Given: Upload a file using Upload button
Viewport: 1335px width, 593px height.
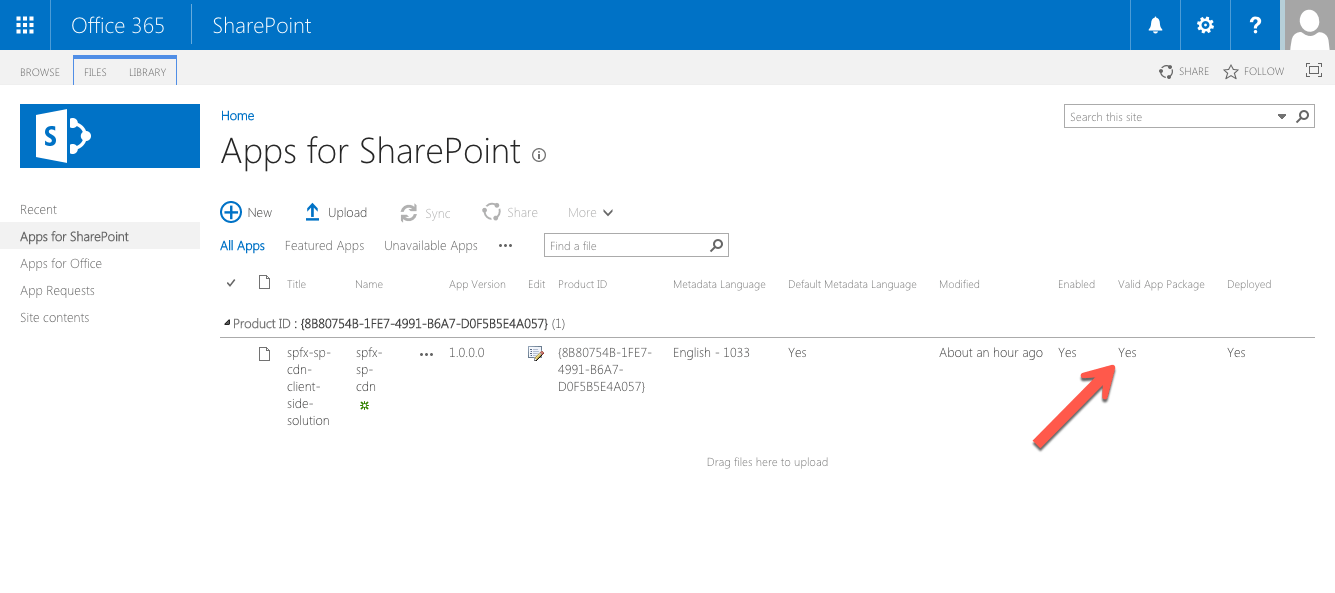Looking at the screenshot, I should (x=336, y=212).
